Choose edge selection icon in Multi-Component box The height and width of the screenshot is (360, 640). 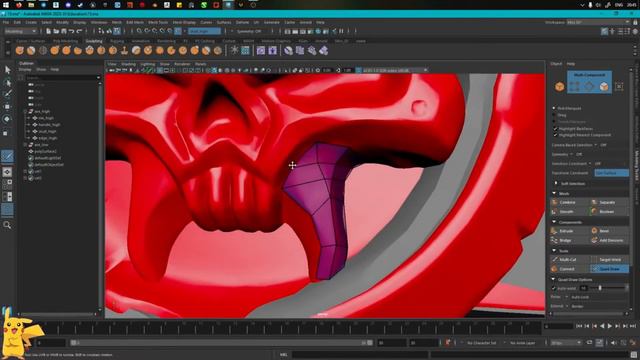pos(589,86)
